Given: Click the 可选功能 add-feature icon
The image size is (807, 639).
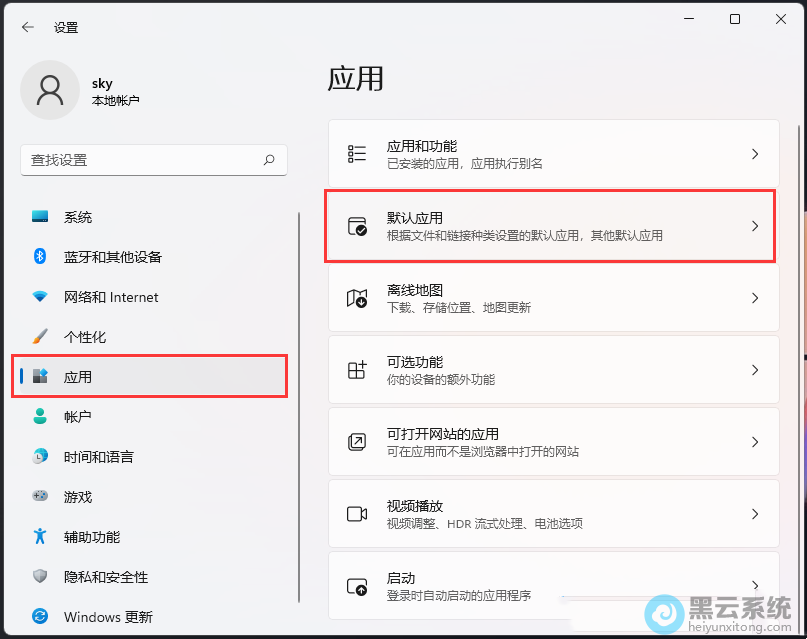Looking at the screenshot, I should 356,369.
